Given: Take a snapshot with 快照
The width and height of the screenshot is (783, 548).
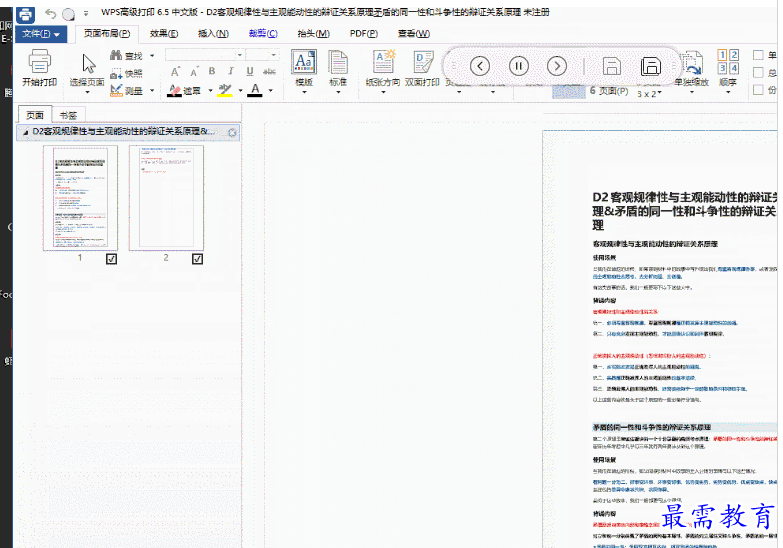Looking at the screenshot, I should coord(127,74).
